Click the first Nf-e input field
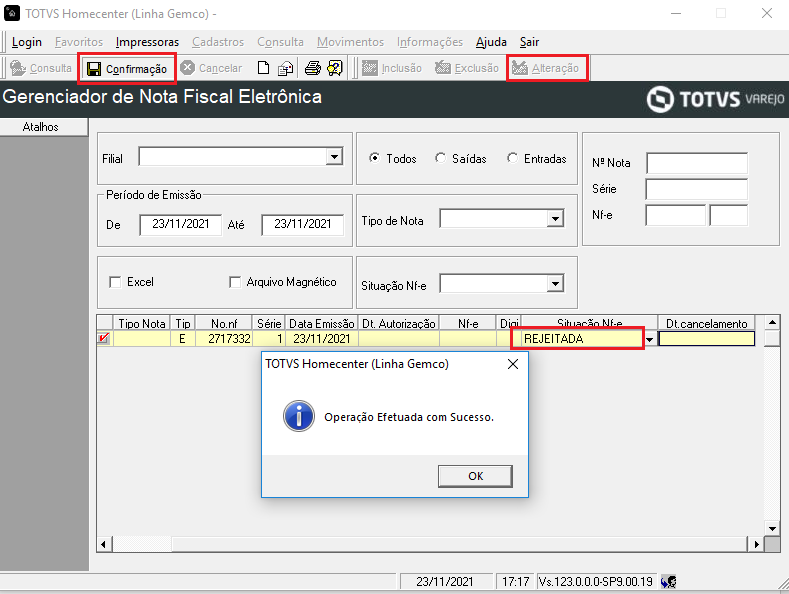This screenshot has height=594, width=789. [x=676, y=215]
